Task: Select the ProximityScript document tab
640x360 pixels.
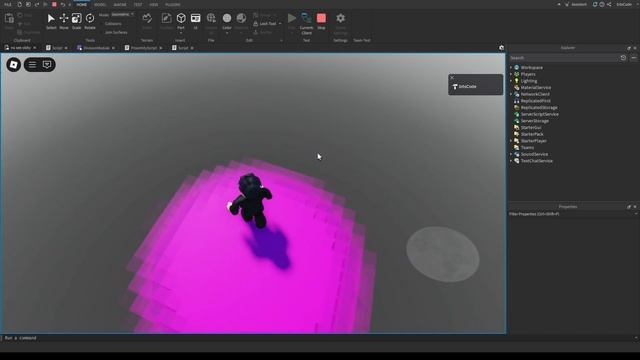Action: pos(144,48)
